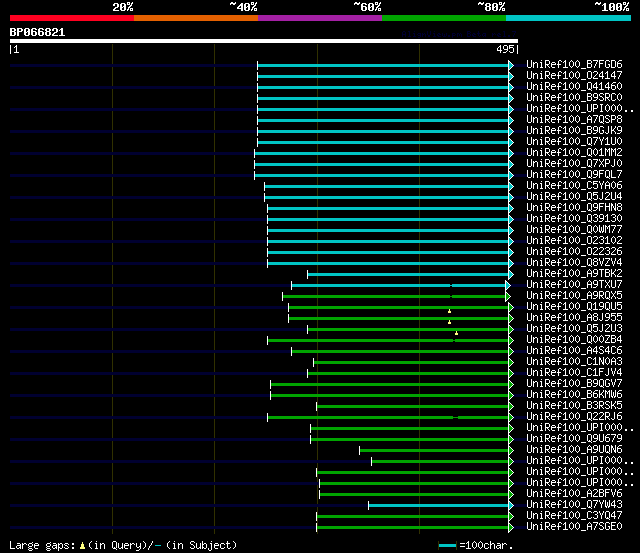Viewport: 640px width, 553px height.
Task: Select the query name BP066821
Action: [37, 32]
